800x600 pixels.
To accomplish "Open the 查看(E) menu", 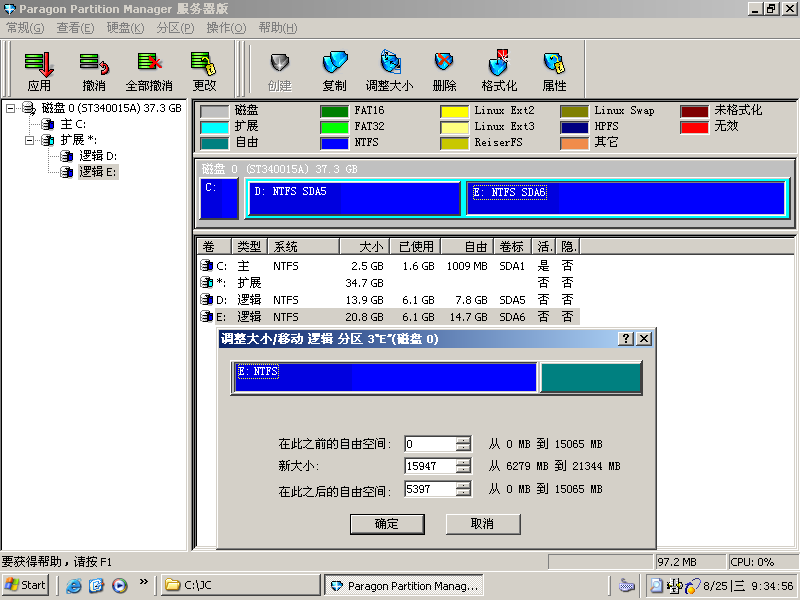I will (75, 28).
